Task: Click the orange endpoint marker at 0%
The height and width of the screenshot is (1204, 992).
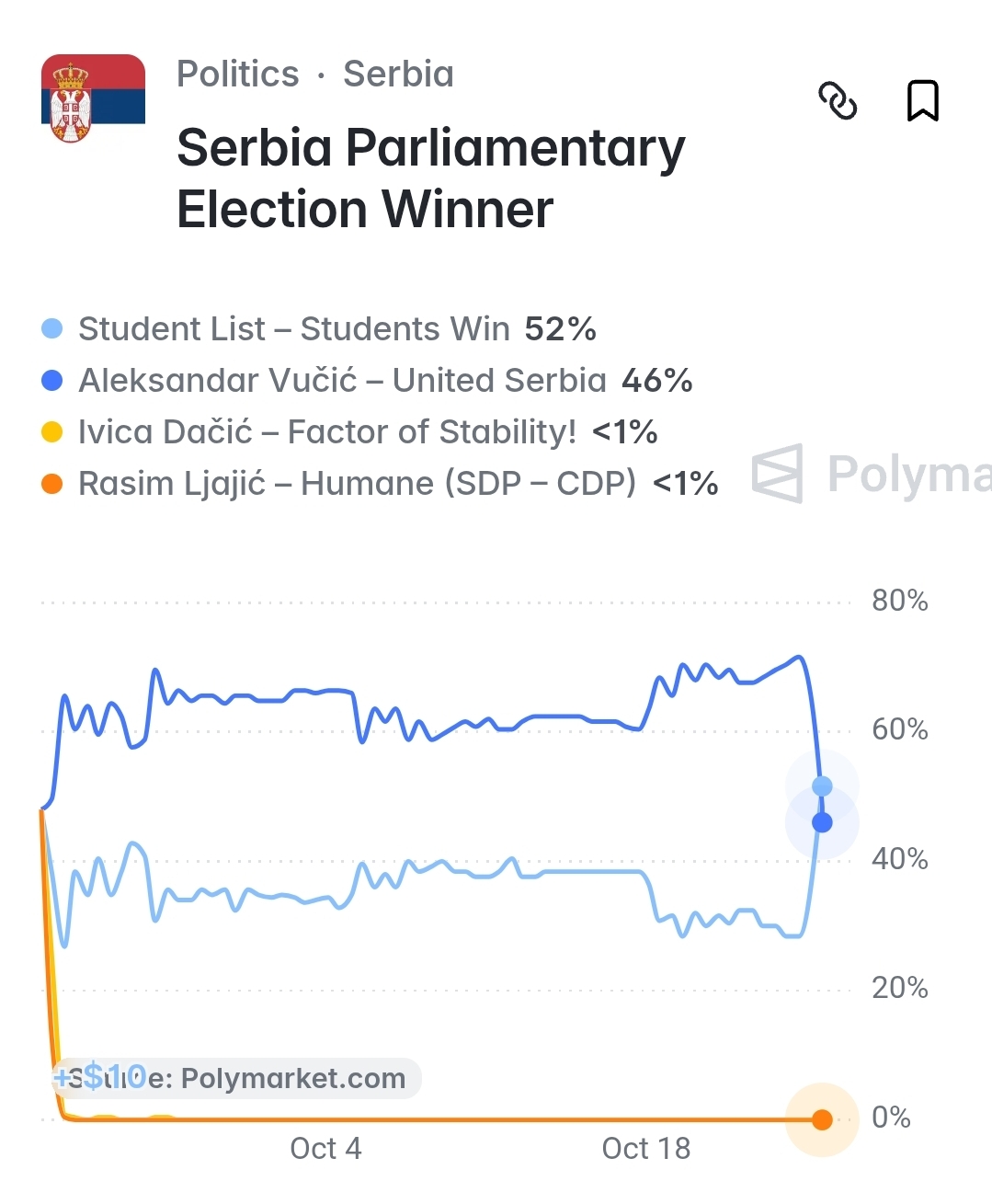Action: point(822,1119)
